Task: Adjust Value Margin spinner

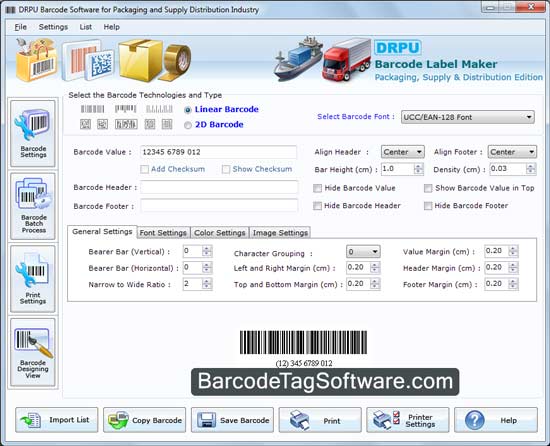Action: [513, 251]
